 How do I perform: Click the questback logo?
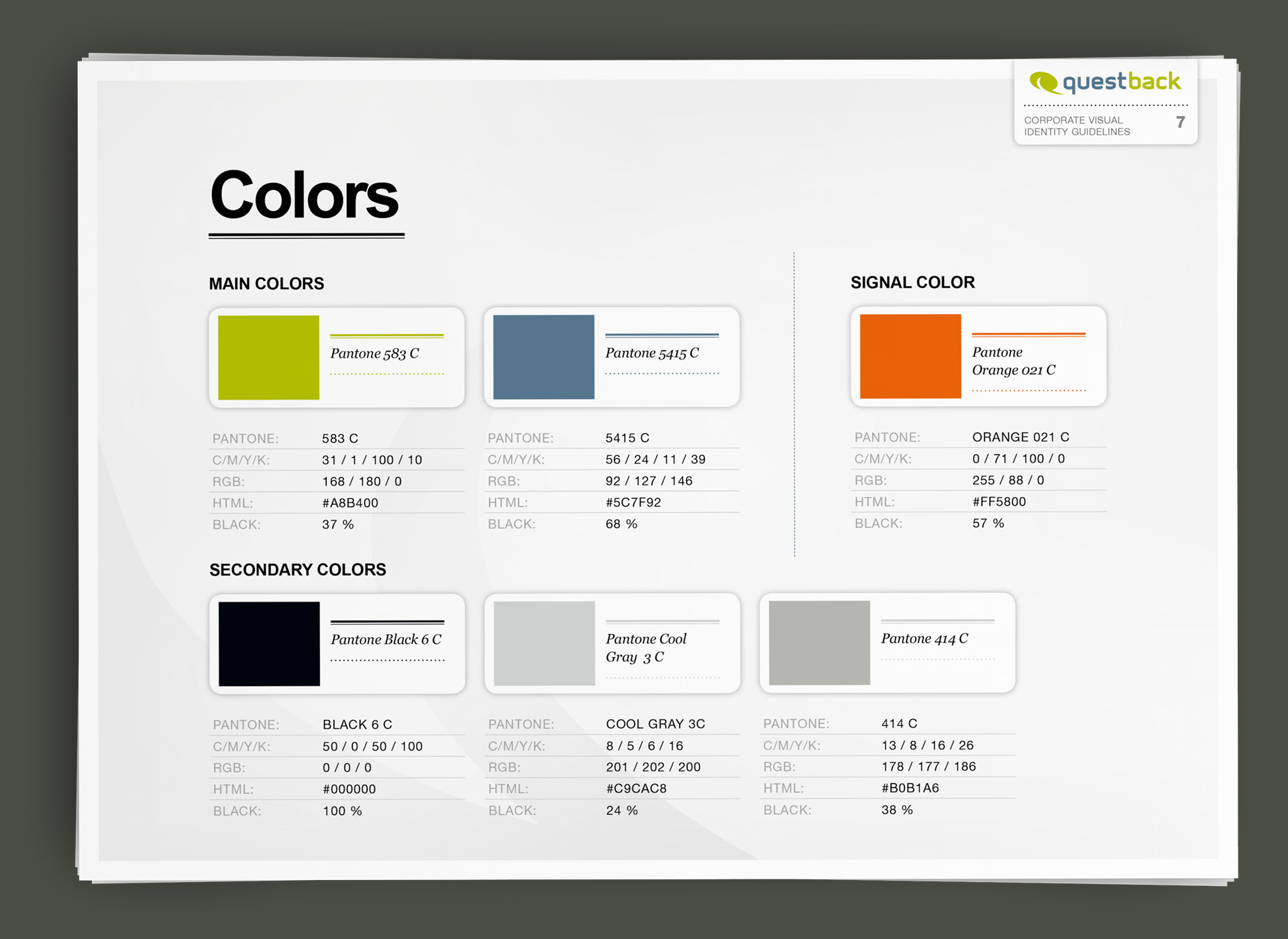click(1105, 82)
